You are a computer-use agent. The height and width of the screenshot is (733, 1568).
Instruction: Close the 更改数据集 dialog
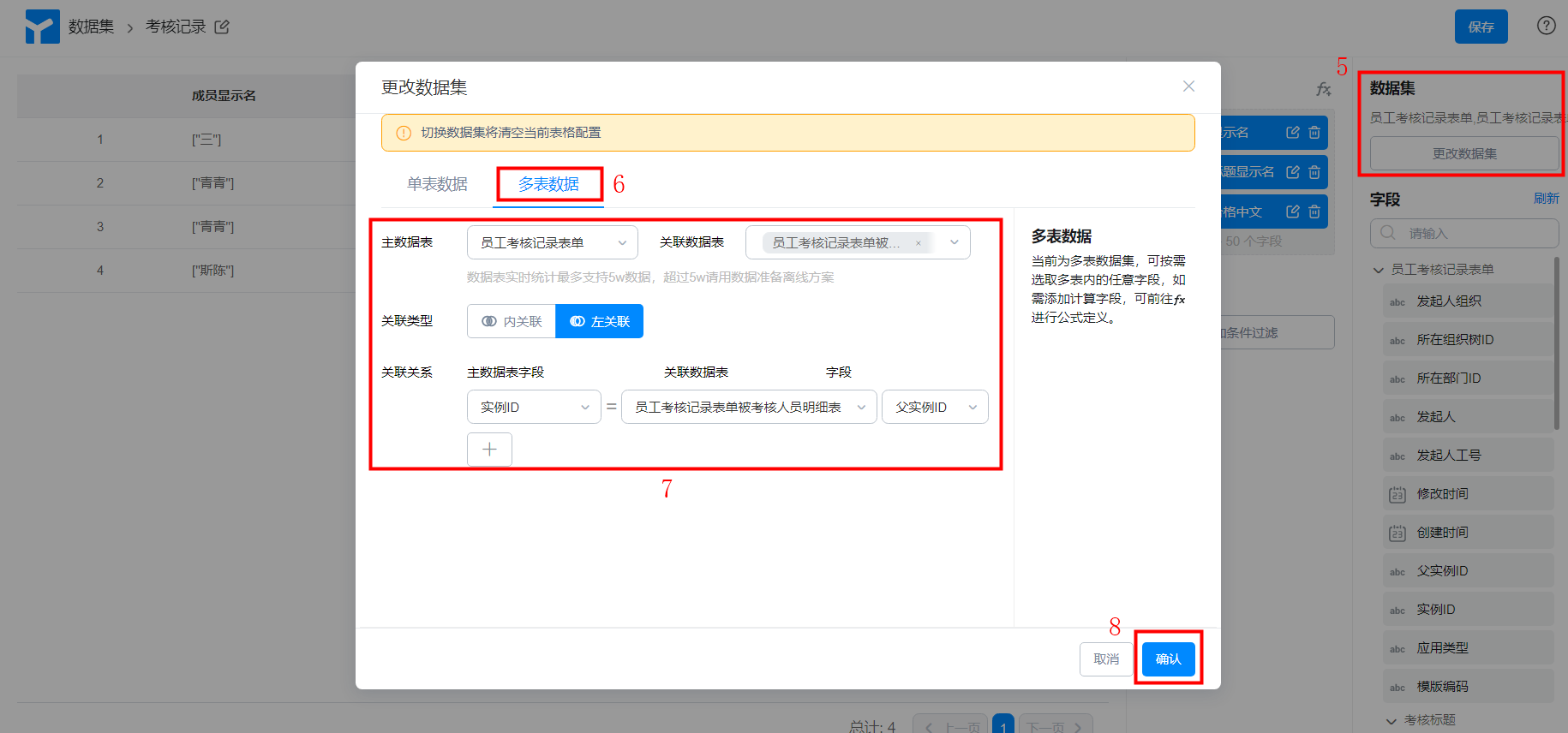[x=1188, y=86]
